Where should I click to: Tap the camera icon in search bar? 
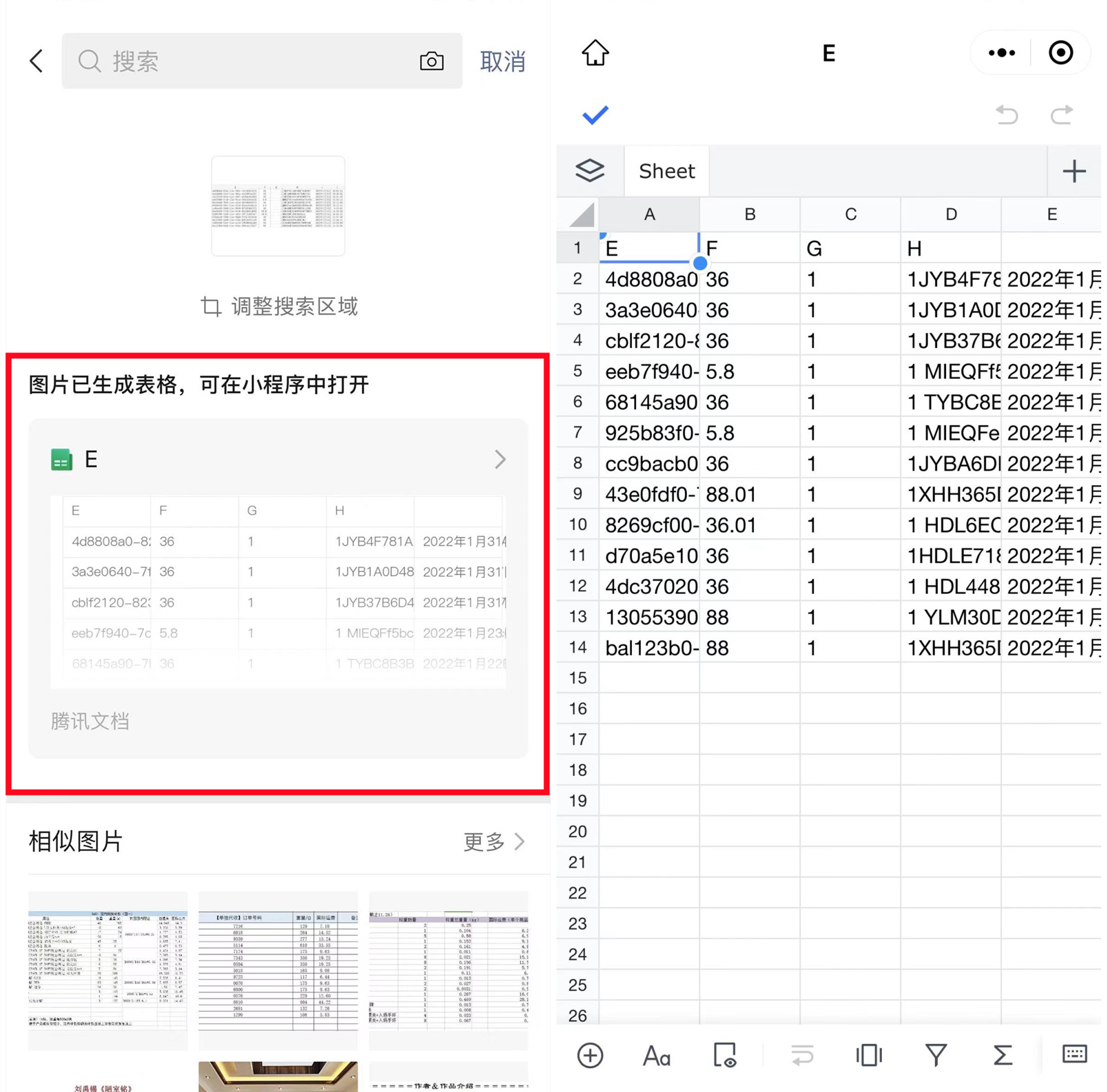click(x=431, y=61)
